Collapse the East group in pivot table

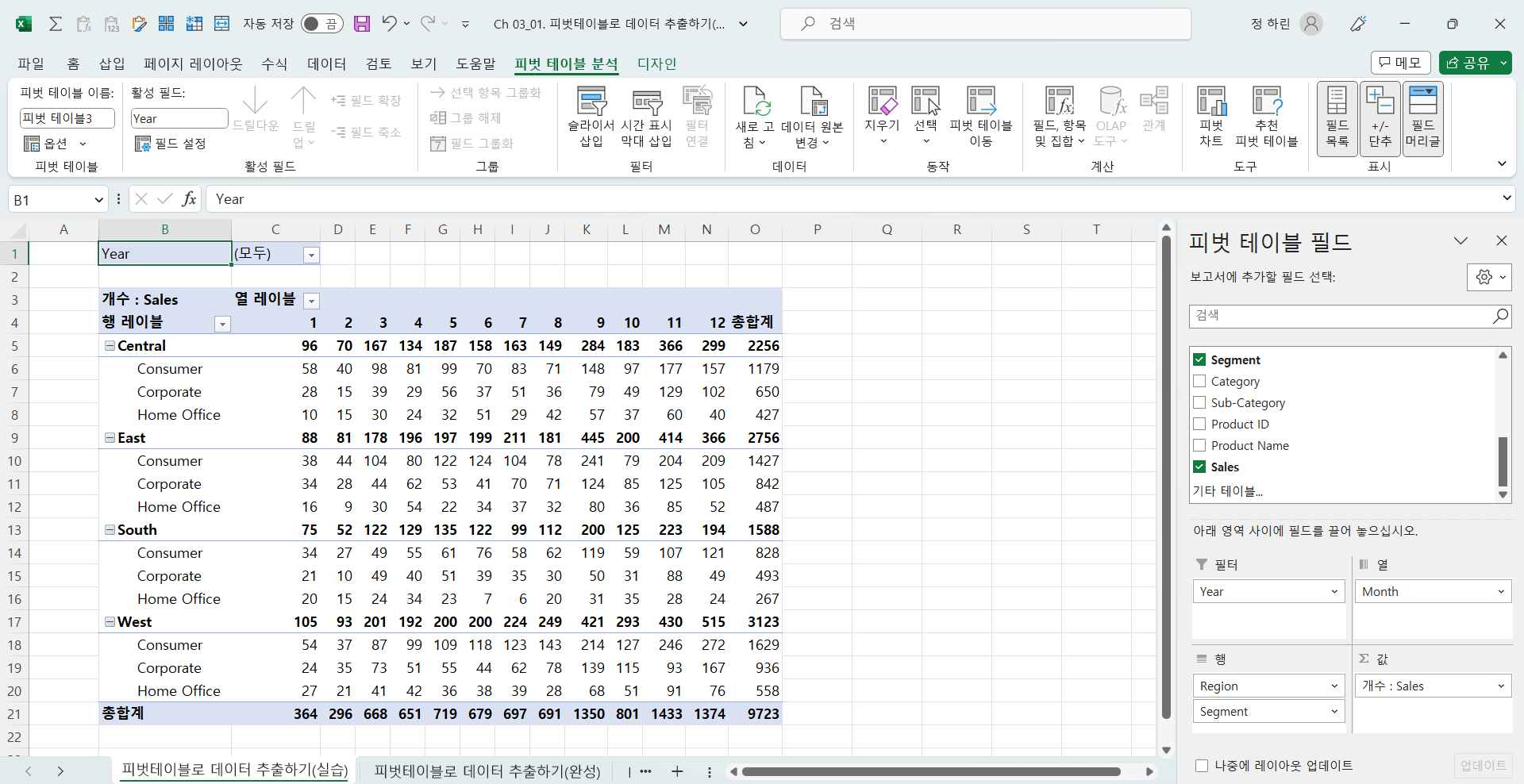coord(110,438)
